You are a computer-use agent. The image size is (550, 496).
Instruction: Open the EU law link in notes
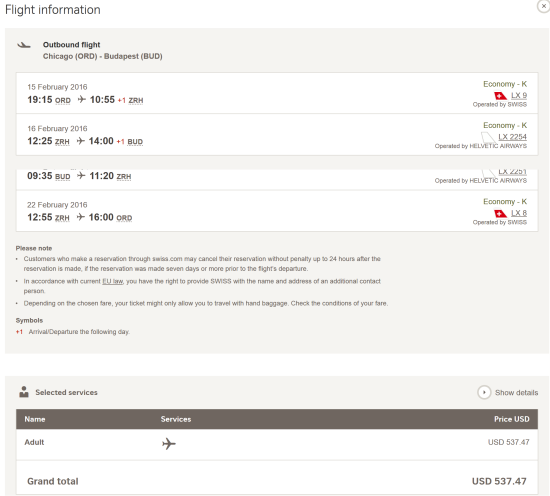(x=113, y=281)
